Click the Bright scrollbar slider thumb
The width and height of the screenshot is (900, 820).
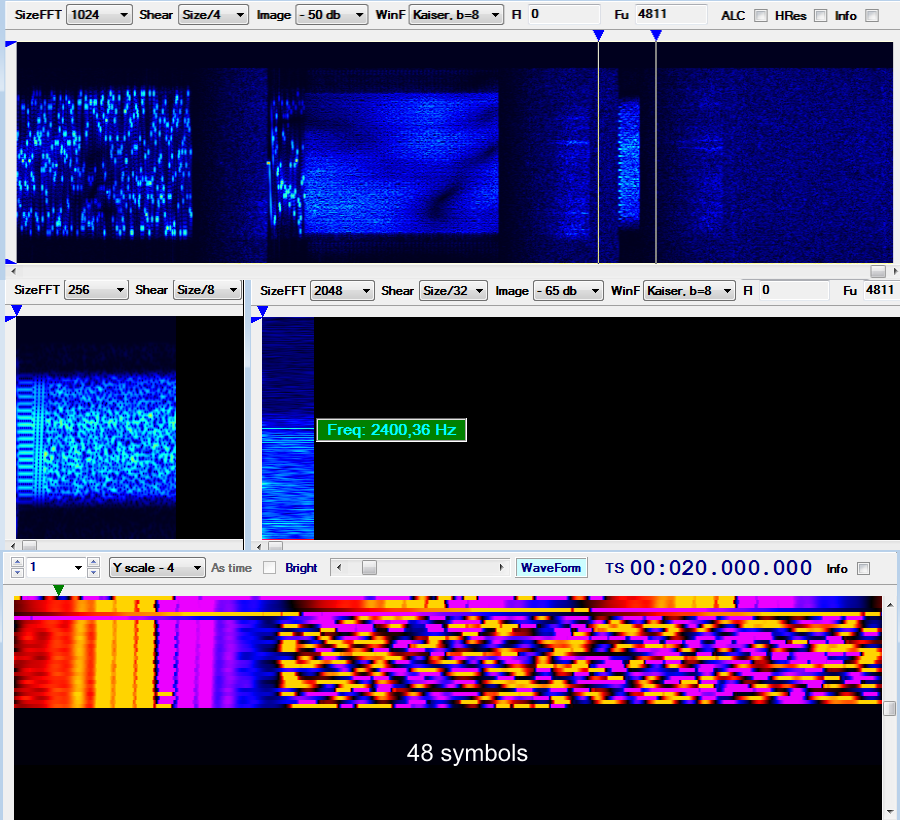pyautogui.click(x=370, y=567)
